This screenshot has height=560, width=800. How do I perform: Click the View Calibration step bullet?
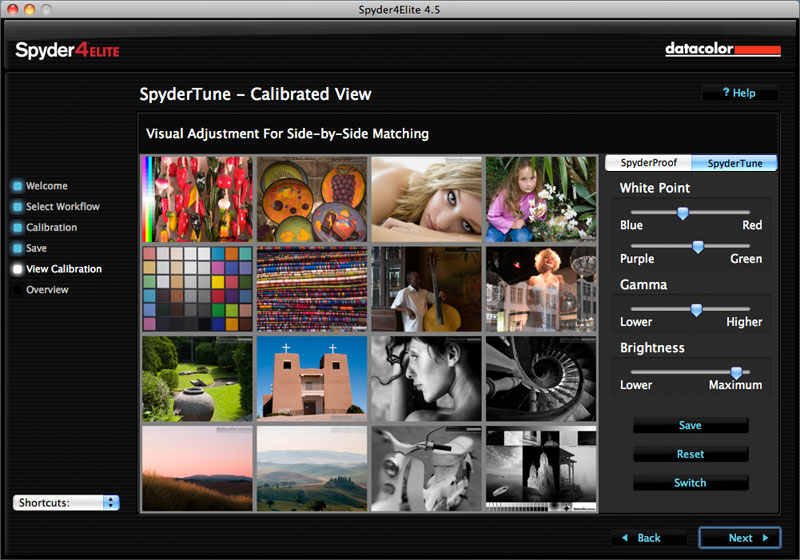point(17,269)
